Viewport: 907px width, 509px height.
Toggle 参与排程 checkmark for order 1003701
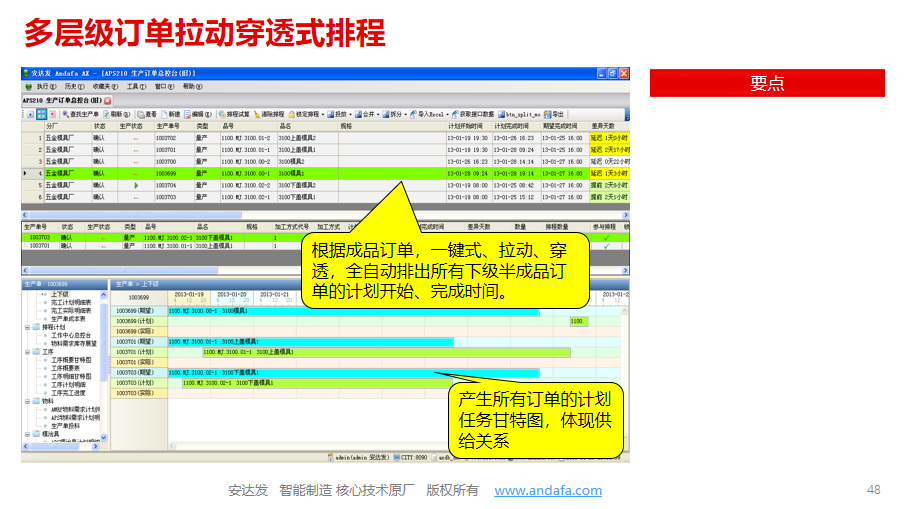[x=606, y=245]
